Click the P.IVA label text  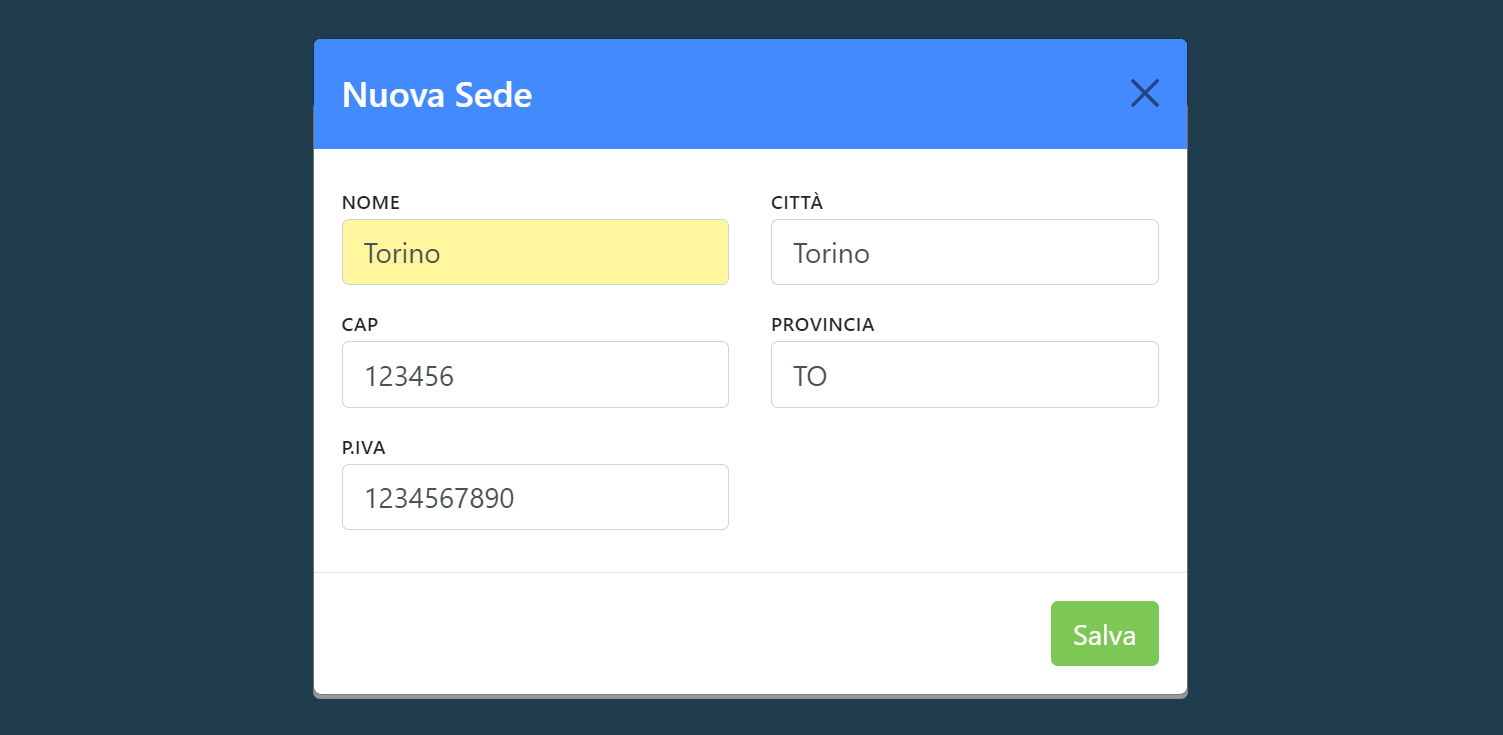tap(364, 448)
